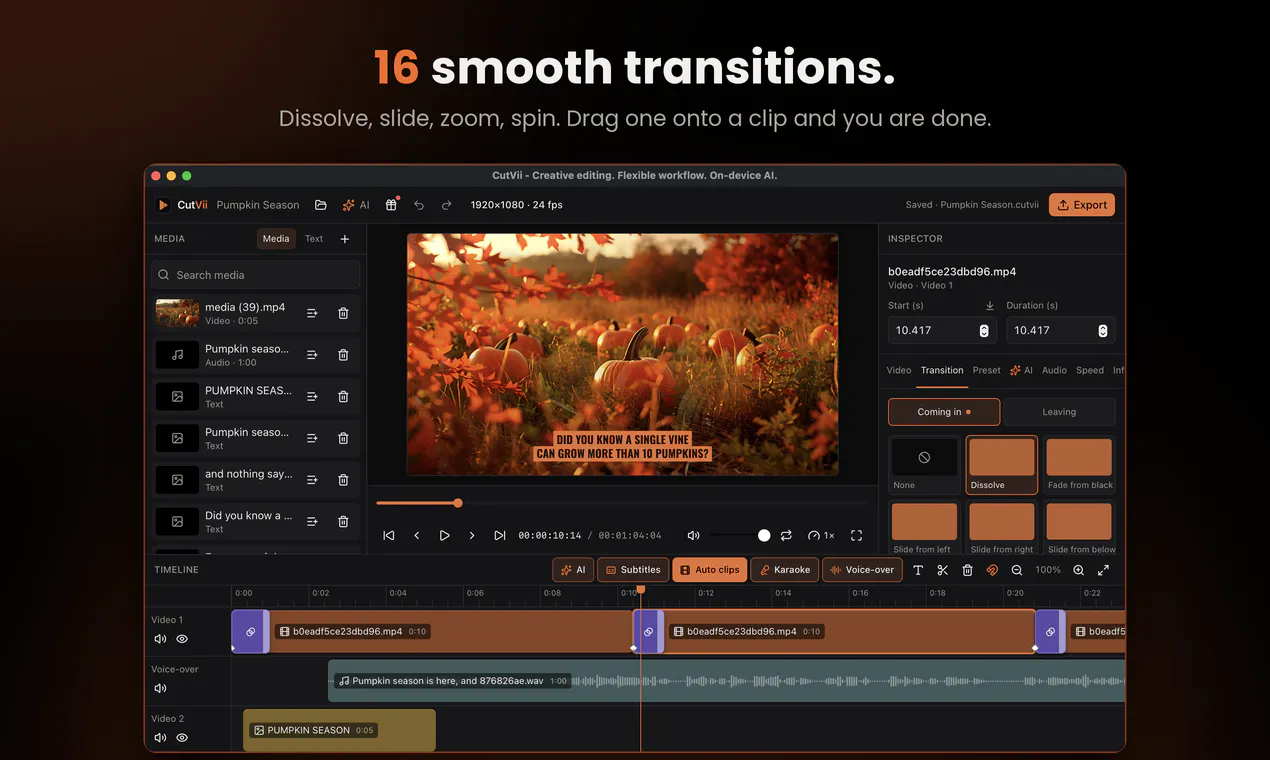The width and height of the screenshot is (1270, 760).
Task: Toggle loop playback
Action: (787, 536)
